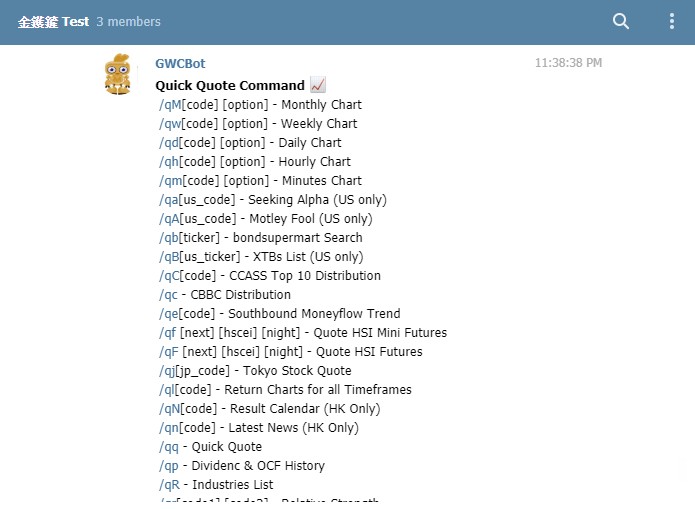Tap the /qf HSI Mini Futures command

pos(168,333)
